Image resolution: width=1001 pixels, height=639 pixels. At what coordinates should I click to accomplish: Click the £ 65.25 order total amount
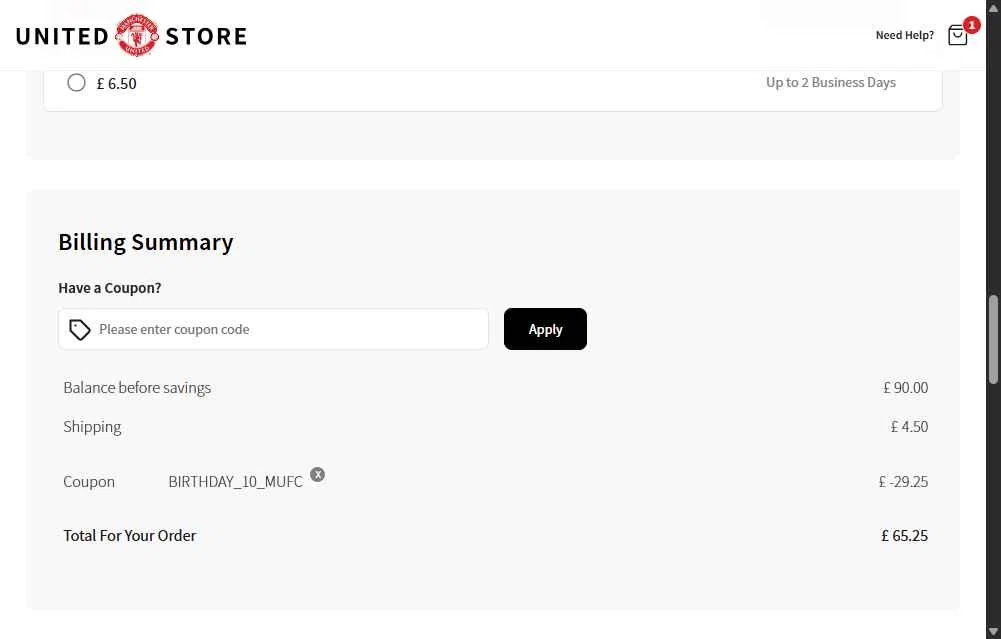(x=904, y=536)
